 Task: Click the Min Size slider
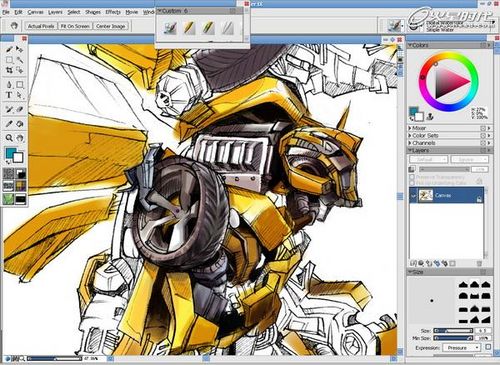coord(453,338)
